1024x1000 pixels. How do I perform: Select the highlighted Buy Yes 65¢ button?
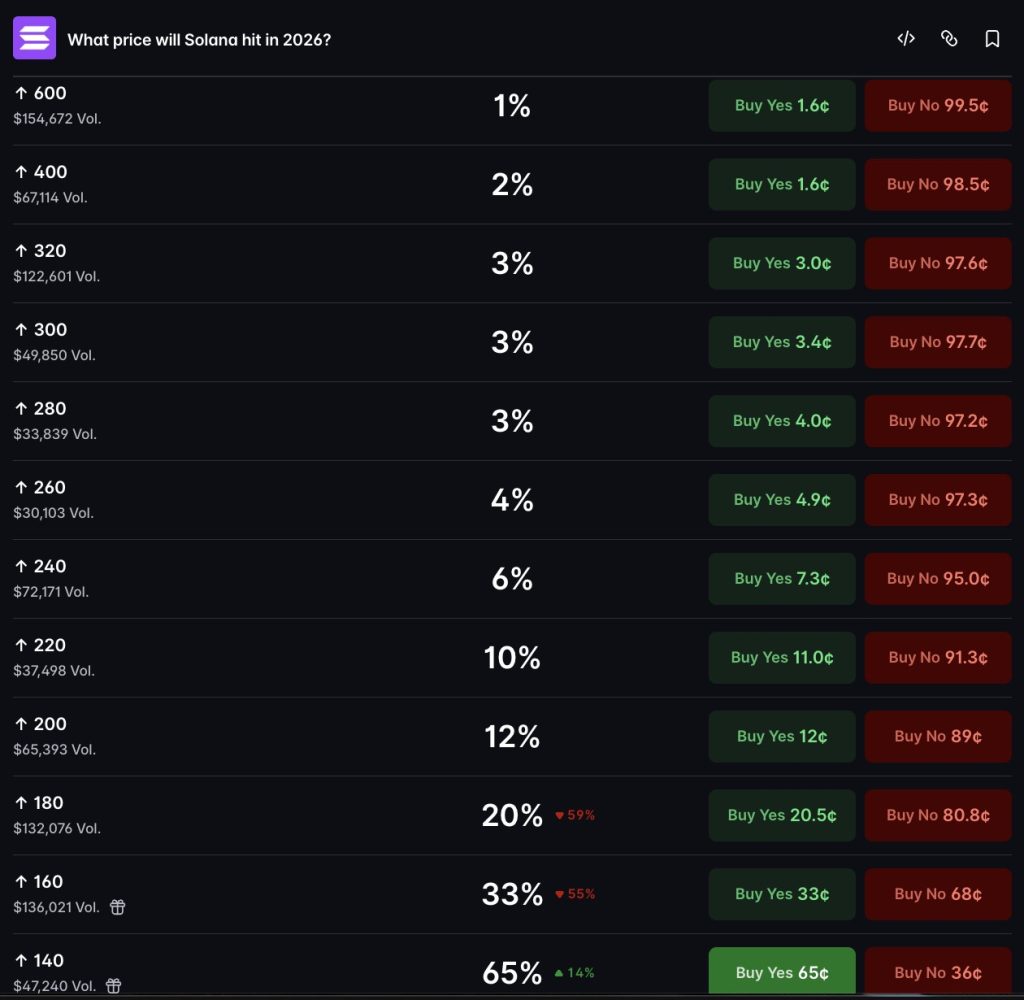[782, 972]
